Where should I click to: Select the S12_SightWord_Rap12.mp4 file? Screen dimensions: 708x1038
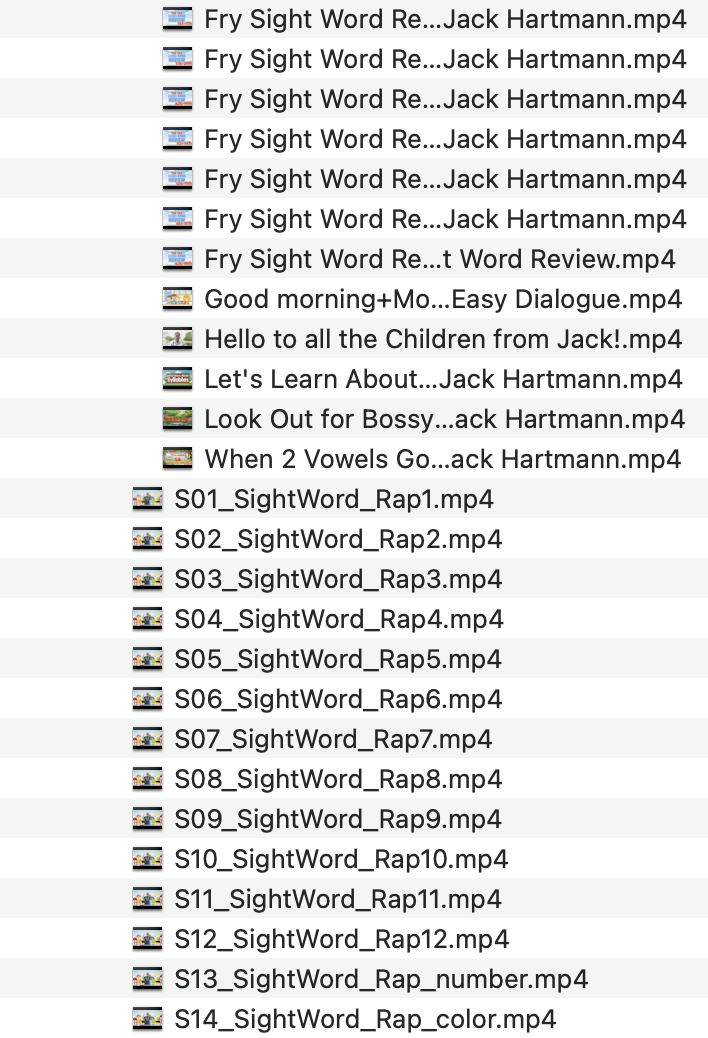pos(341,939)
